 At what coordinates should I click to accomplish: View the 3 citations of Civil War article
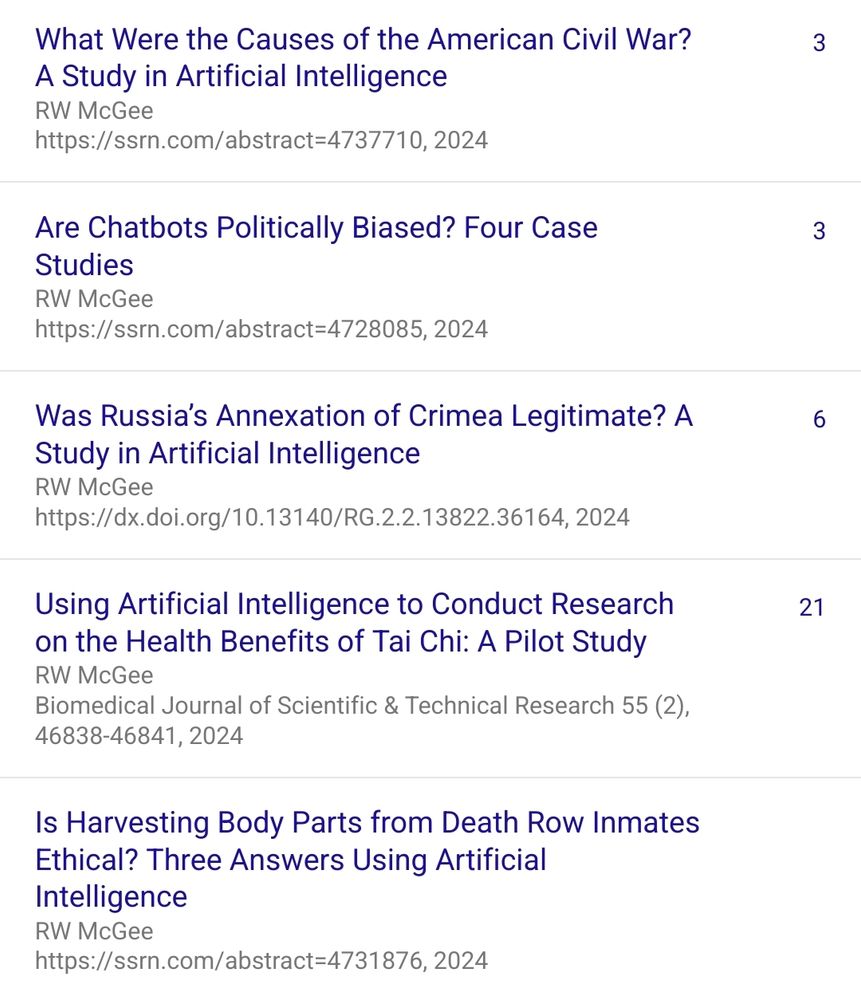click(x=819, y=43)
